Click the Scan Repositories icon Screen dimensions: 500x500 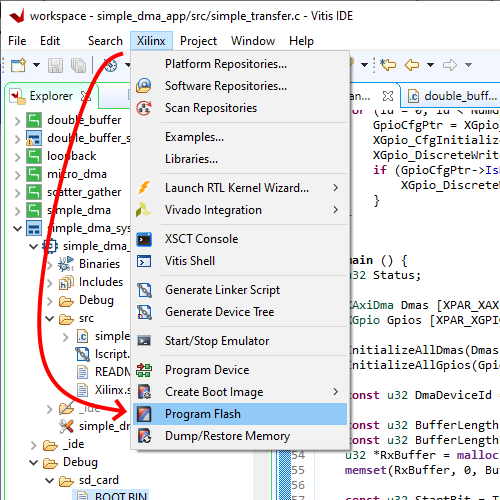[144, 108]
